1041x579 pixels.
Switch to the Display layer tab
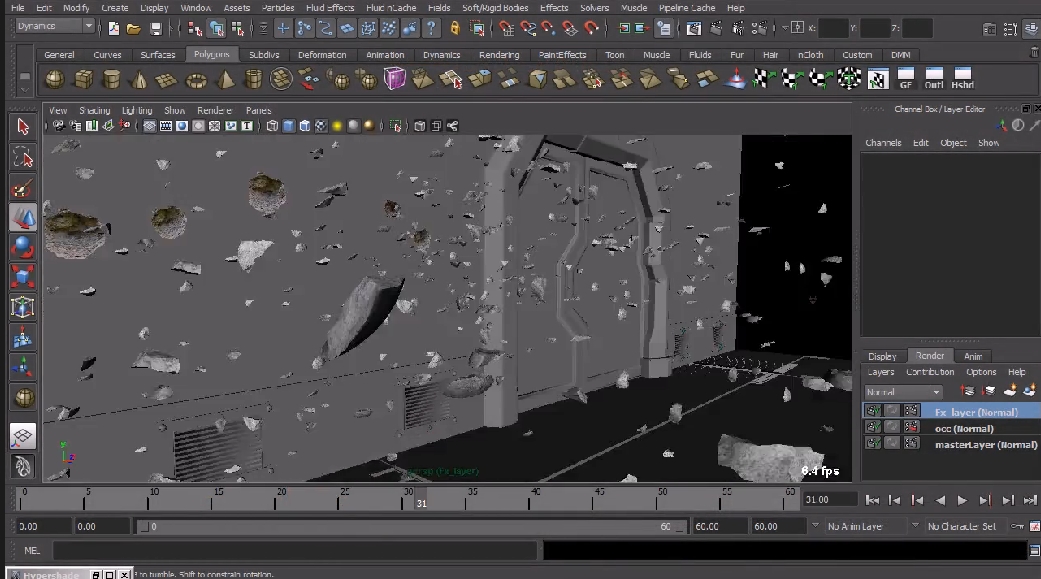tap(882, 357)
